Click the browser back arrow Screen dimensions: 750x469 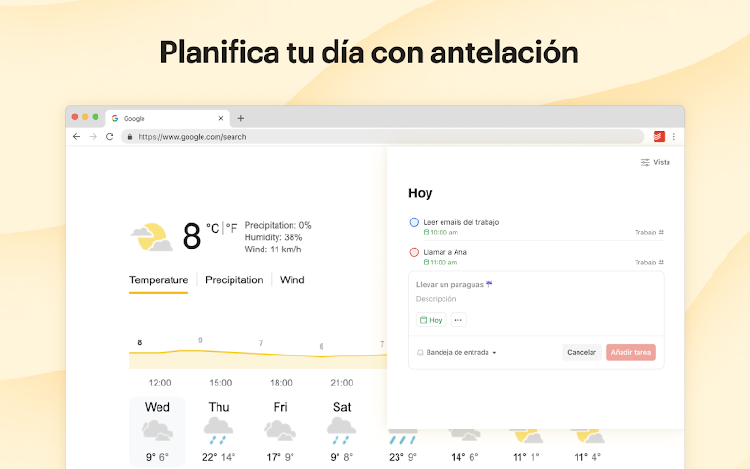(x=77, y=137)
